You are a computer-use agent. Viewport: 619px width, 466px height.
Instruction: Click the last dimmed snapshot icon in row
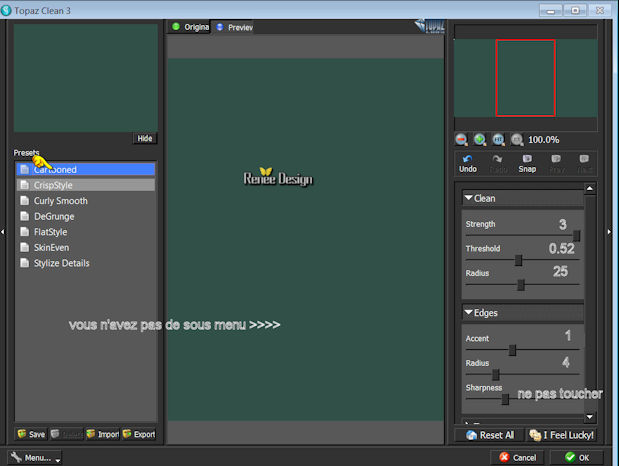pos(584,163)
